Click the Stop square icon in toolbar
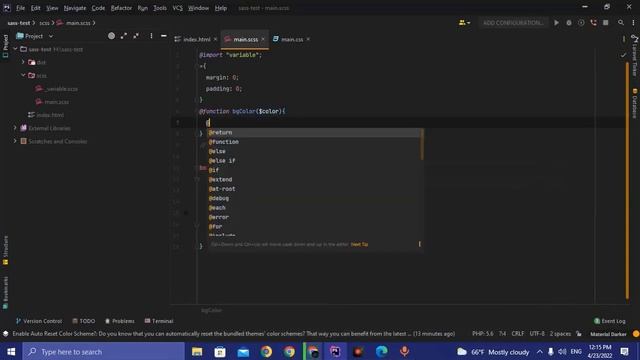640x360 pixels. (606, 23)
